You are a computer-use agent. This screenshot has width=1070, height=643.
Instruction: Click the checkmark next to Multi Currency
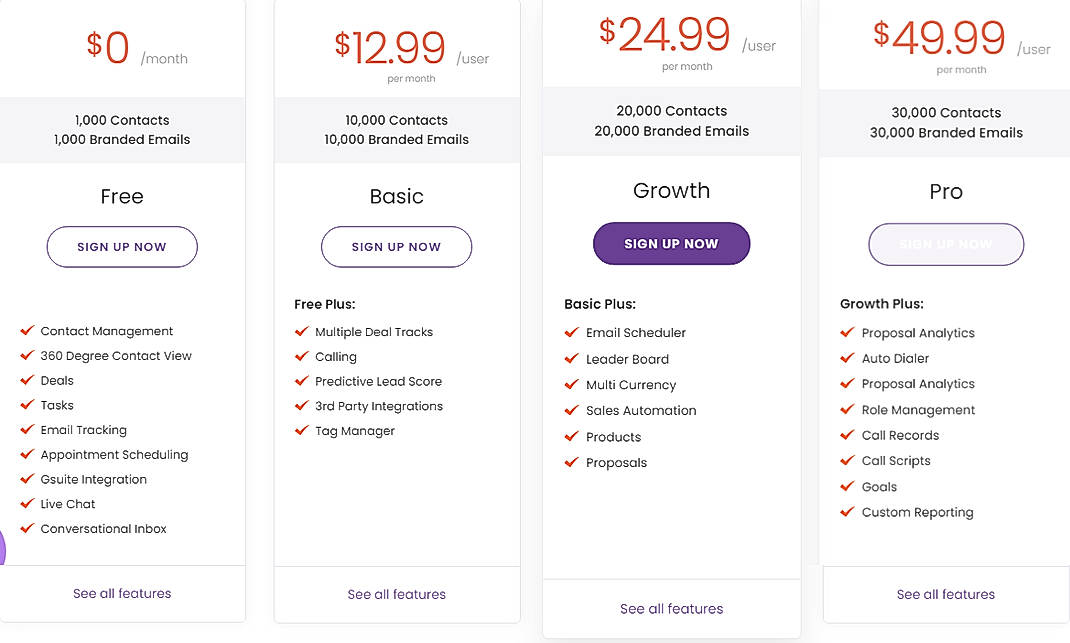pos(572,385)
